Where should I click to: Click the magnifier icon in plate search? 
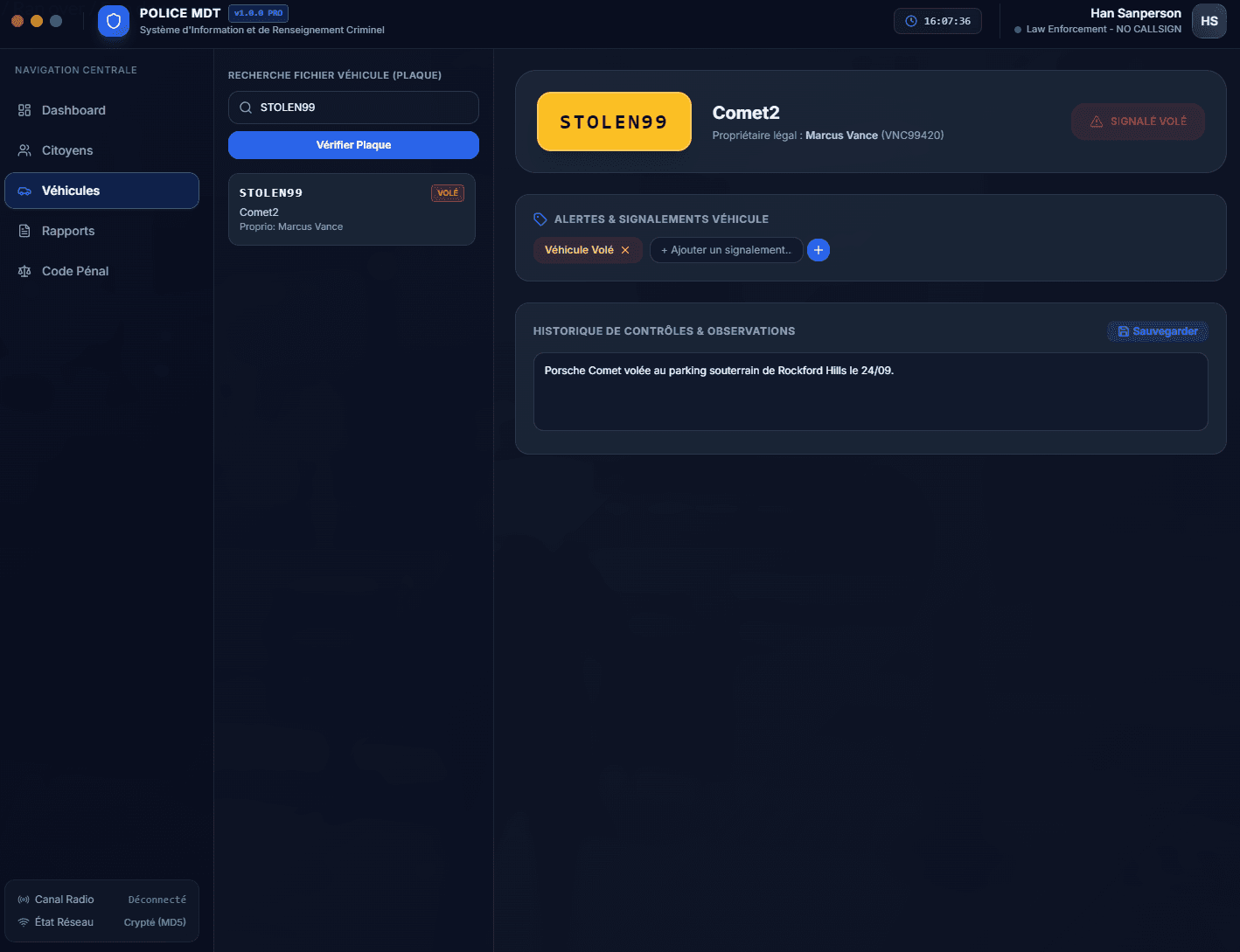pyautogui.click(x=246, y=108)
